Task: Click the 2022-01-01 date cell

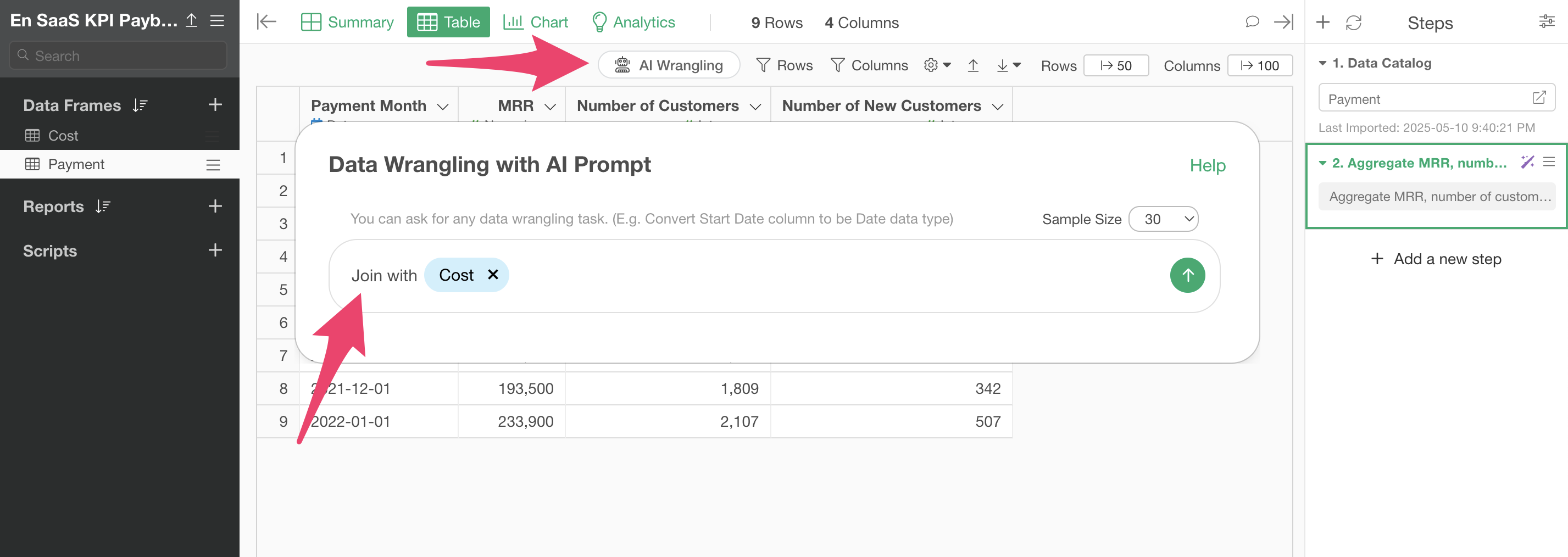Action: point(378,421)
